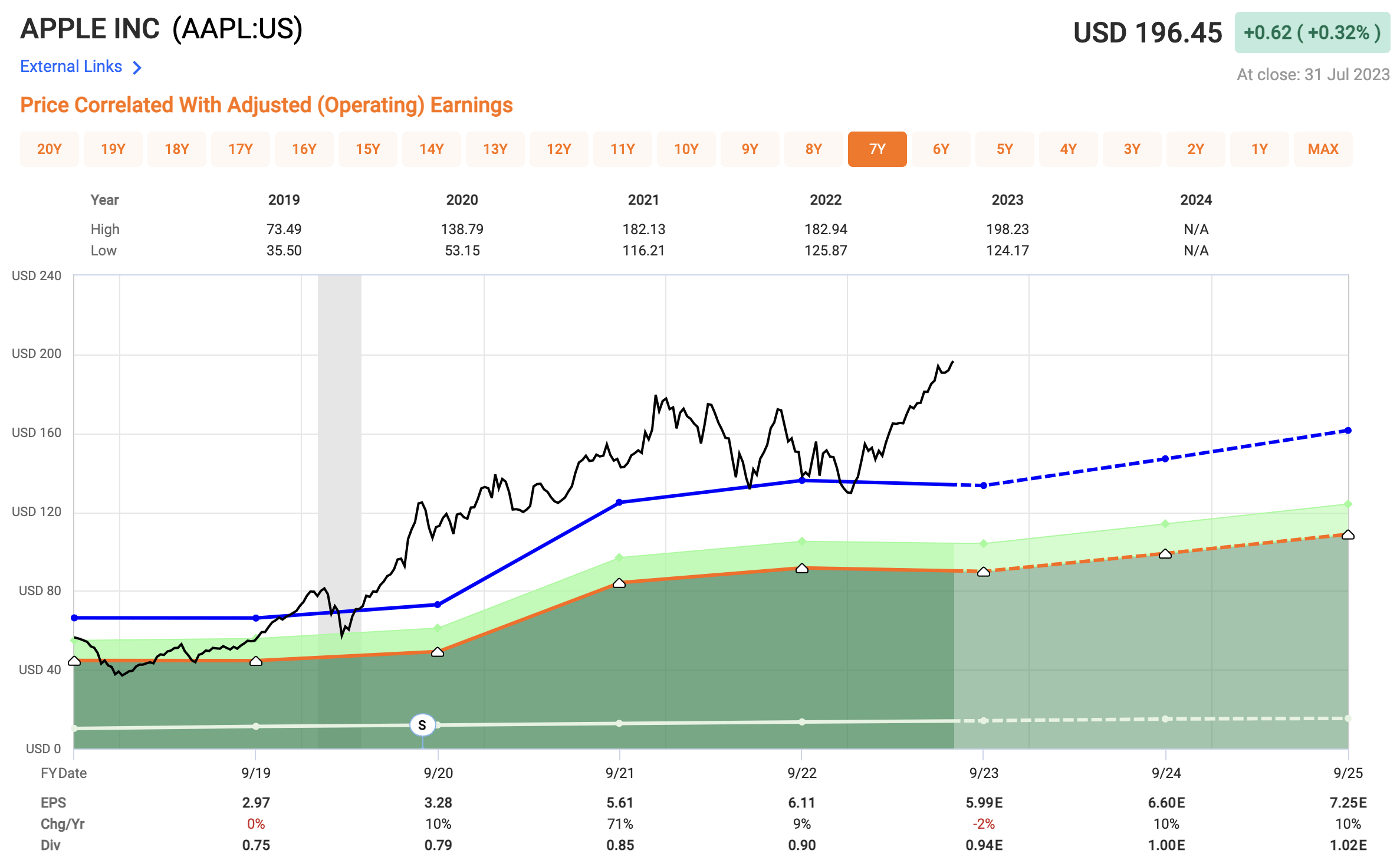
Task: Choose the 4Y chart period
Action: pyautogui.click(x=1069, y=149)
